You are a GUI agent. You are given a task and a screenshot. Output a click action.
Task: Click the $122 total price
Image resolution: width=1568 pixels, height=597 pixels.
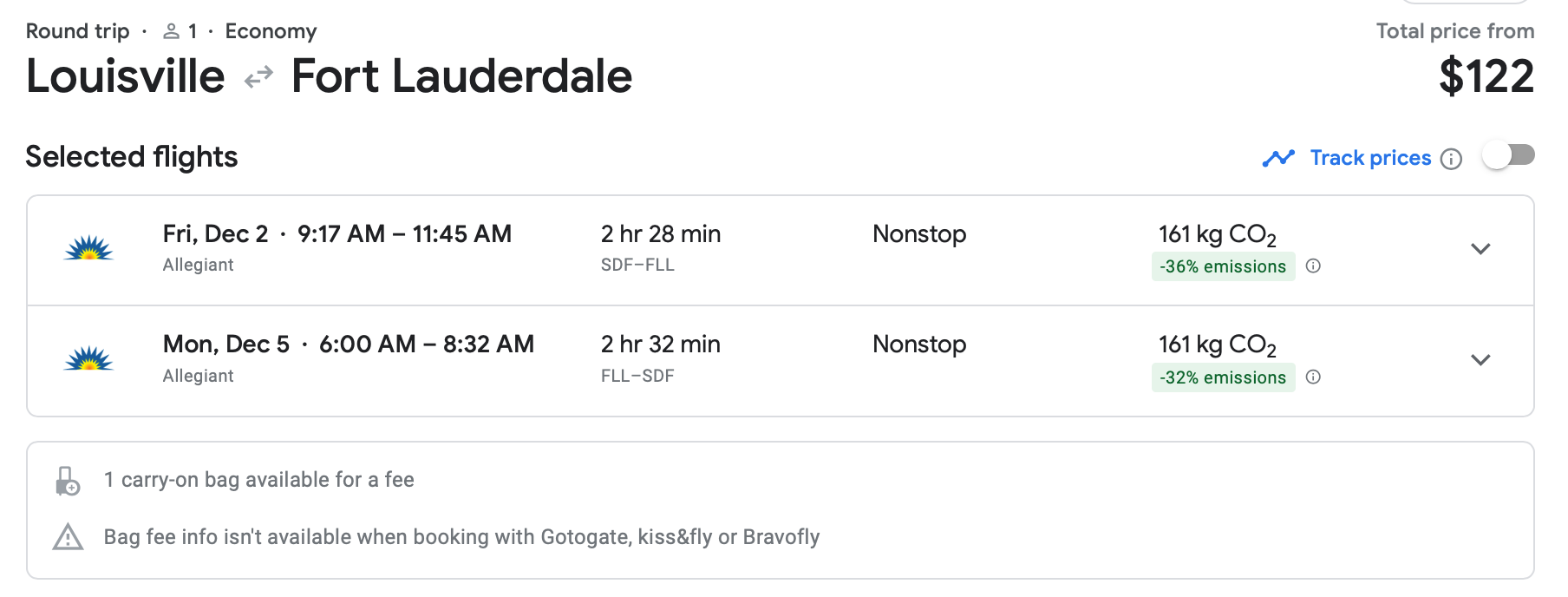pyautogui.click(x=1486, y=76)
